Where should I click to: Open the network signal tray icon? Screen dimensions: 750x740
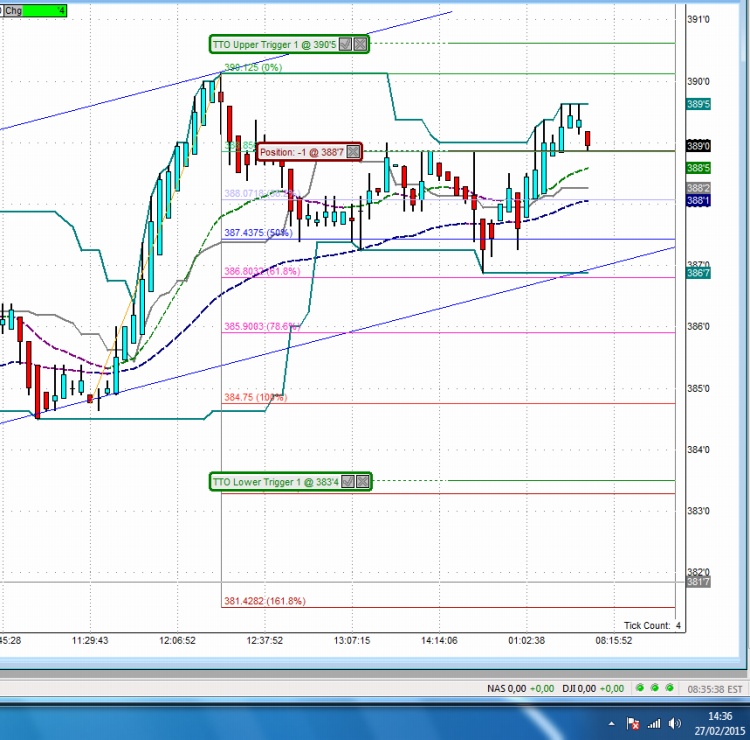[x=653, y=724]
